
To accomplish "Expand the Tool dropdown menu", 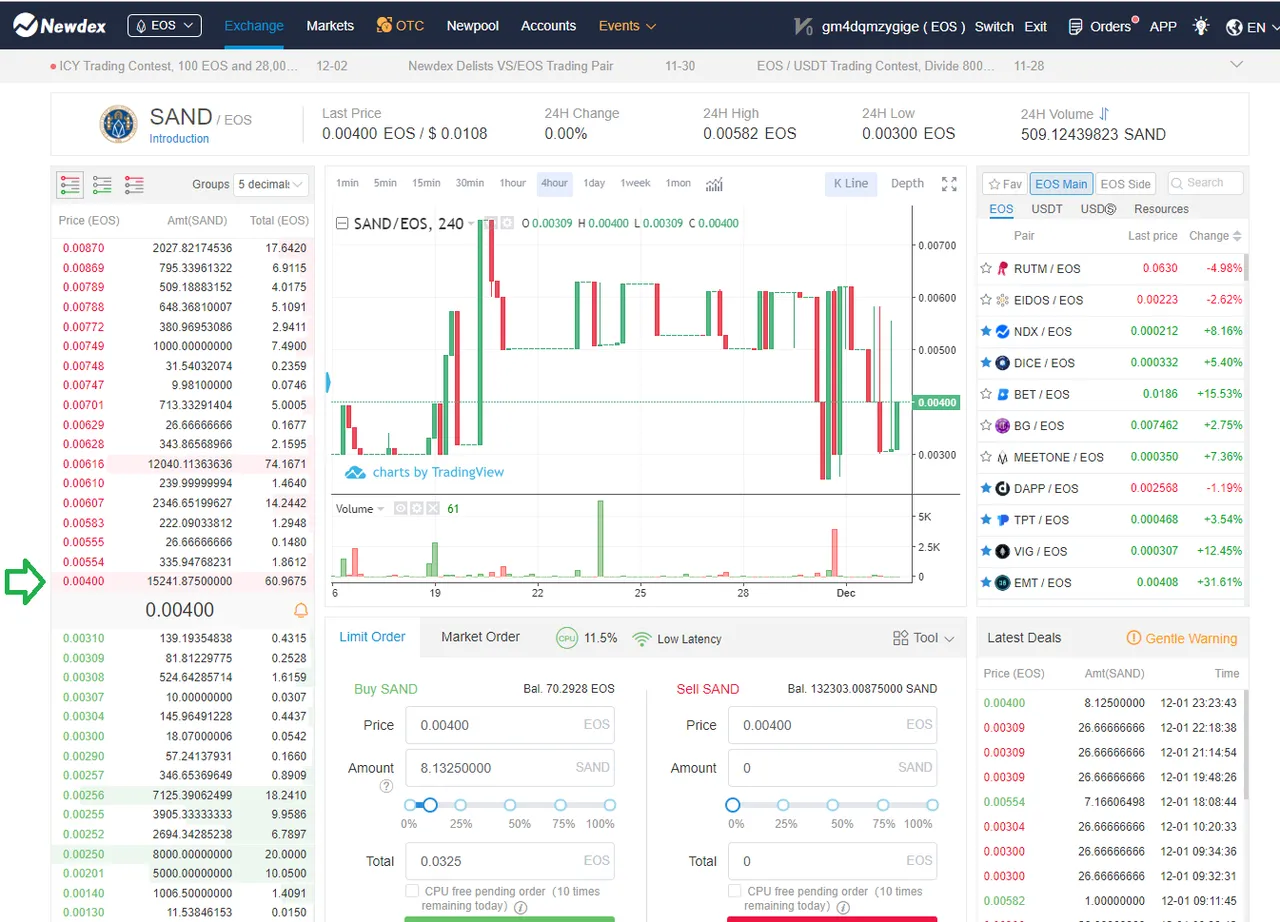I will coord(924,638).
